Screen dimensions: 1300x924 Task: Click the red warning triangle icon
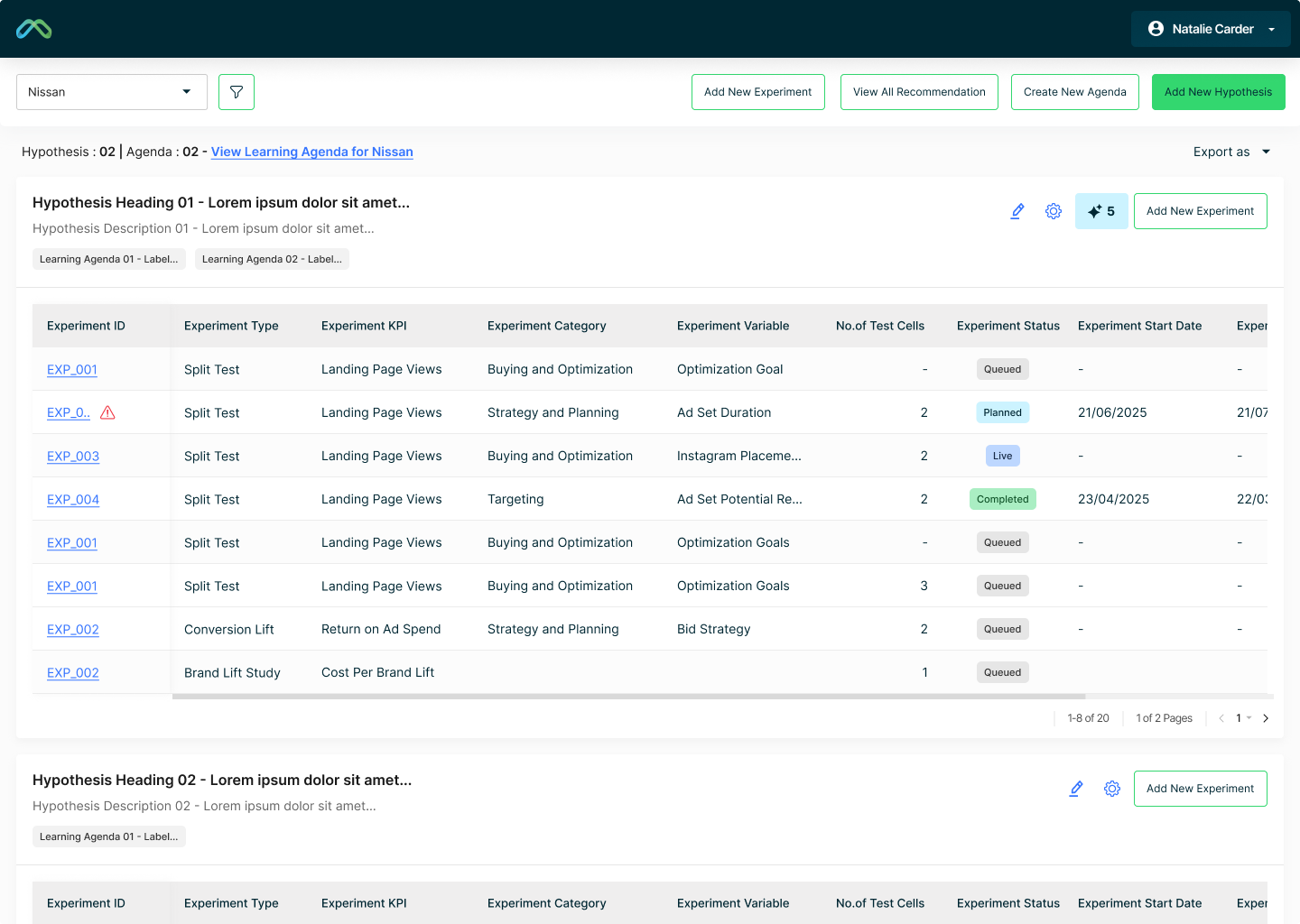tap(107, 412)
